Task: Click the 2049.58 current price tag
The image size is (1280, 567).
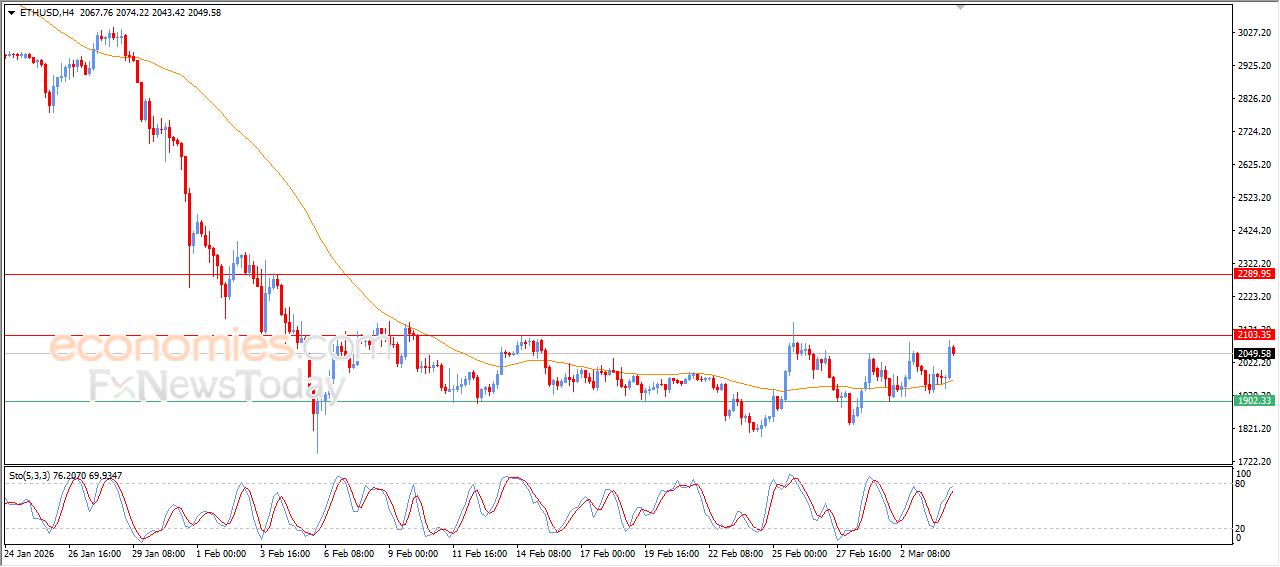Action: (x=1253, y=353)
